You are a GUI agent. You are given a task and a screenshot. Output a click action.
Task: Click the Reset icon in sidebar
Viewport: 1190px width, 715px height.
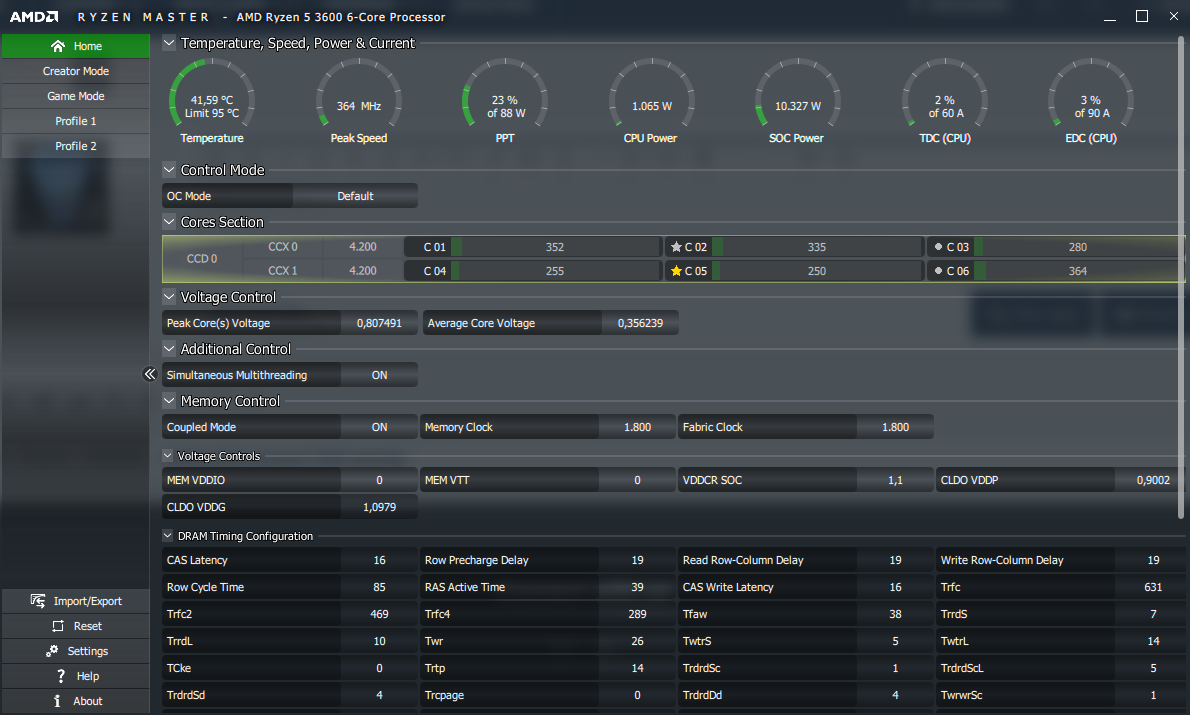pos(57,626)
